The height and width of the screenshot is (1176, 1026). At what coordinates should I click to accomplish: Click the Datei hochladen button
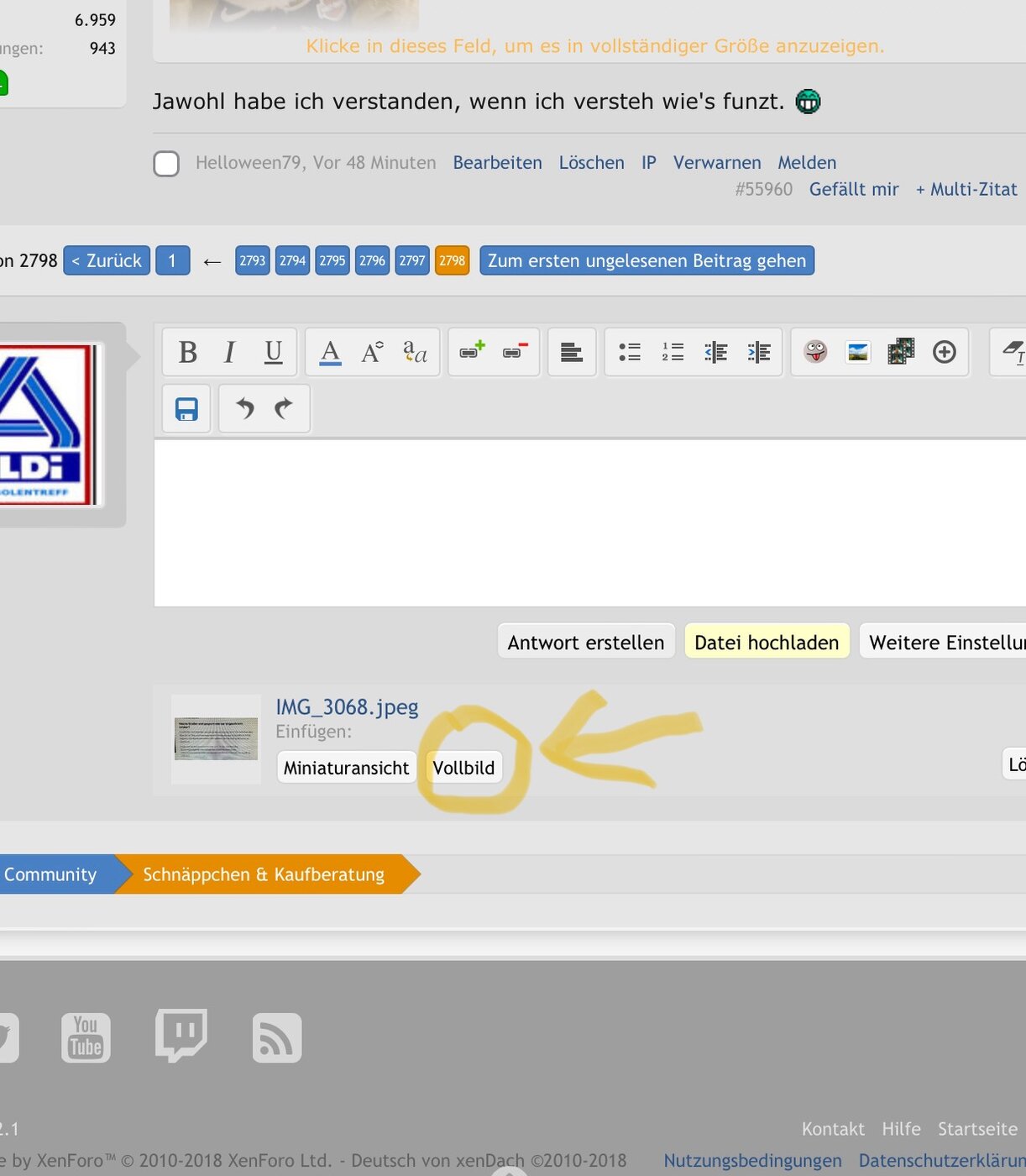pyautogui.click(x=767, y=642)
